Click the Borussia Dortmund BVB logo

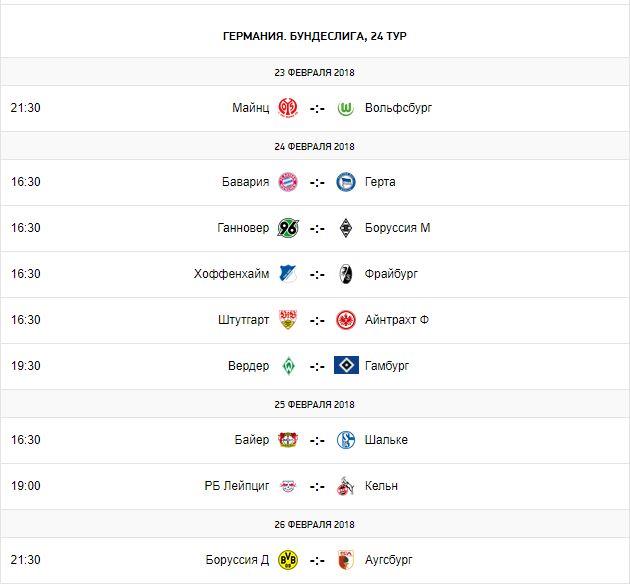coord(287,560)
